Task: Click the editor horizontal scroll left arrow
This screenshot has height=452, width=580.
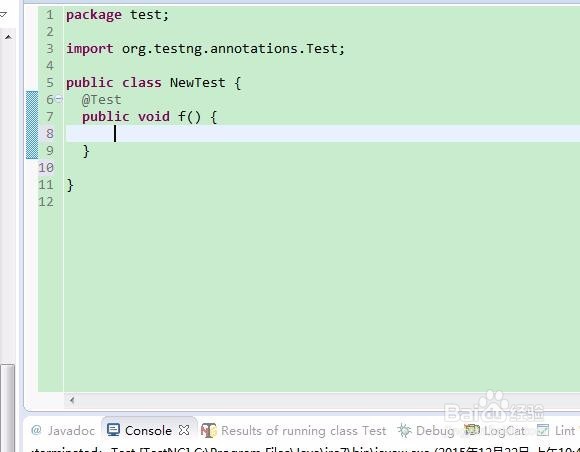Action: coord(72,400)
